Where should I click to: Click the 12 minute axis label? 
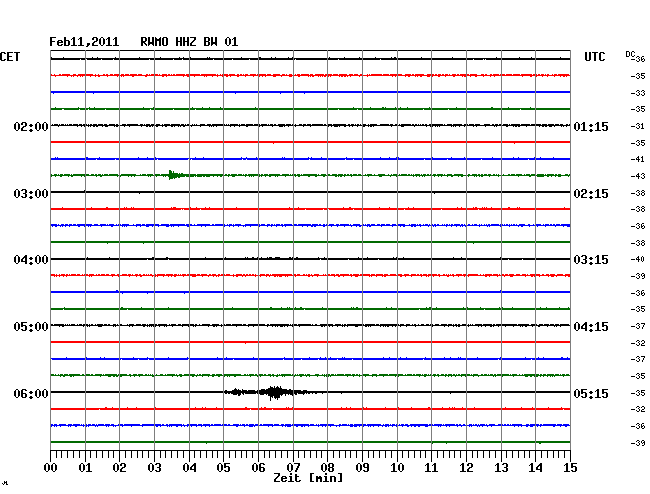pos(466,468)
